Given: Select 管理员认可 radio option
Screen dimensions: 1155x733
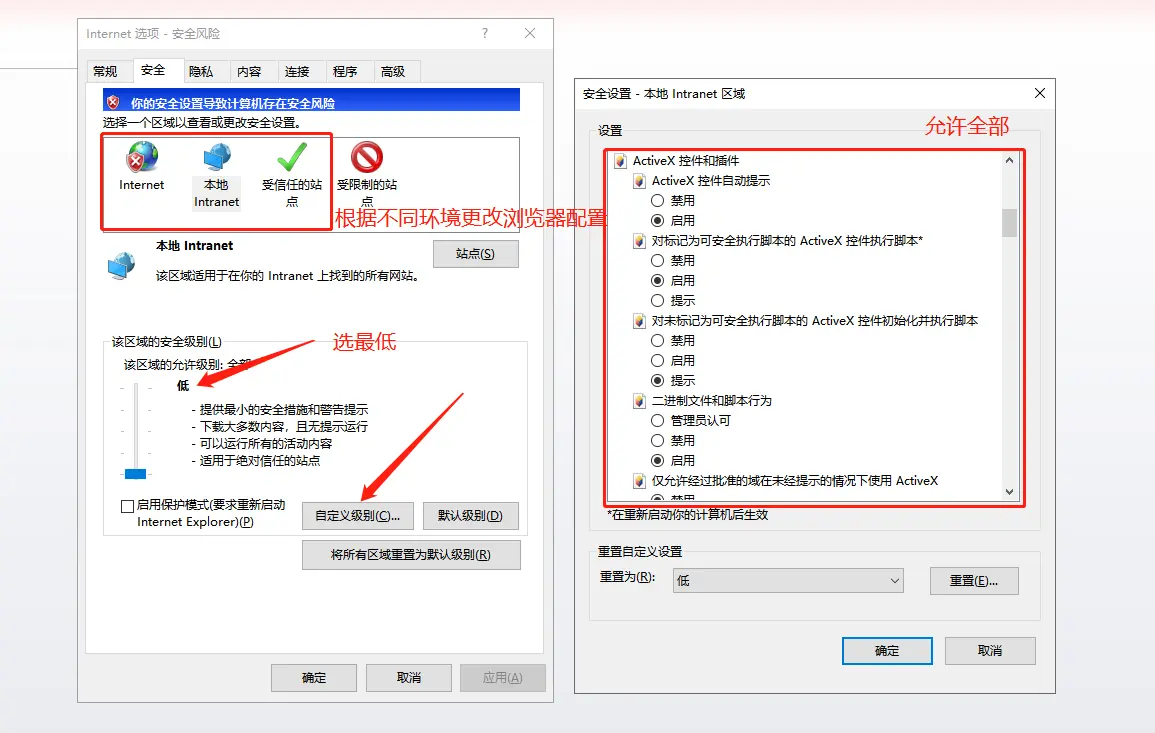Looking at the screenshot, I should coord(657,421).
